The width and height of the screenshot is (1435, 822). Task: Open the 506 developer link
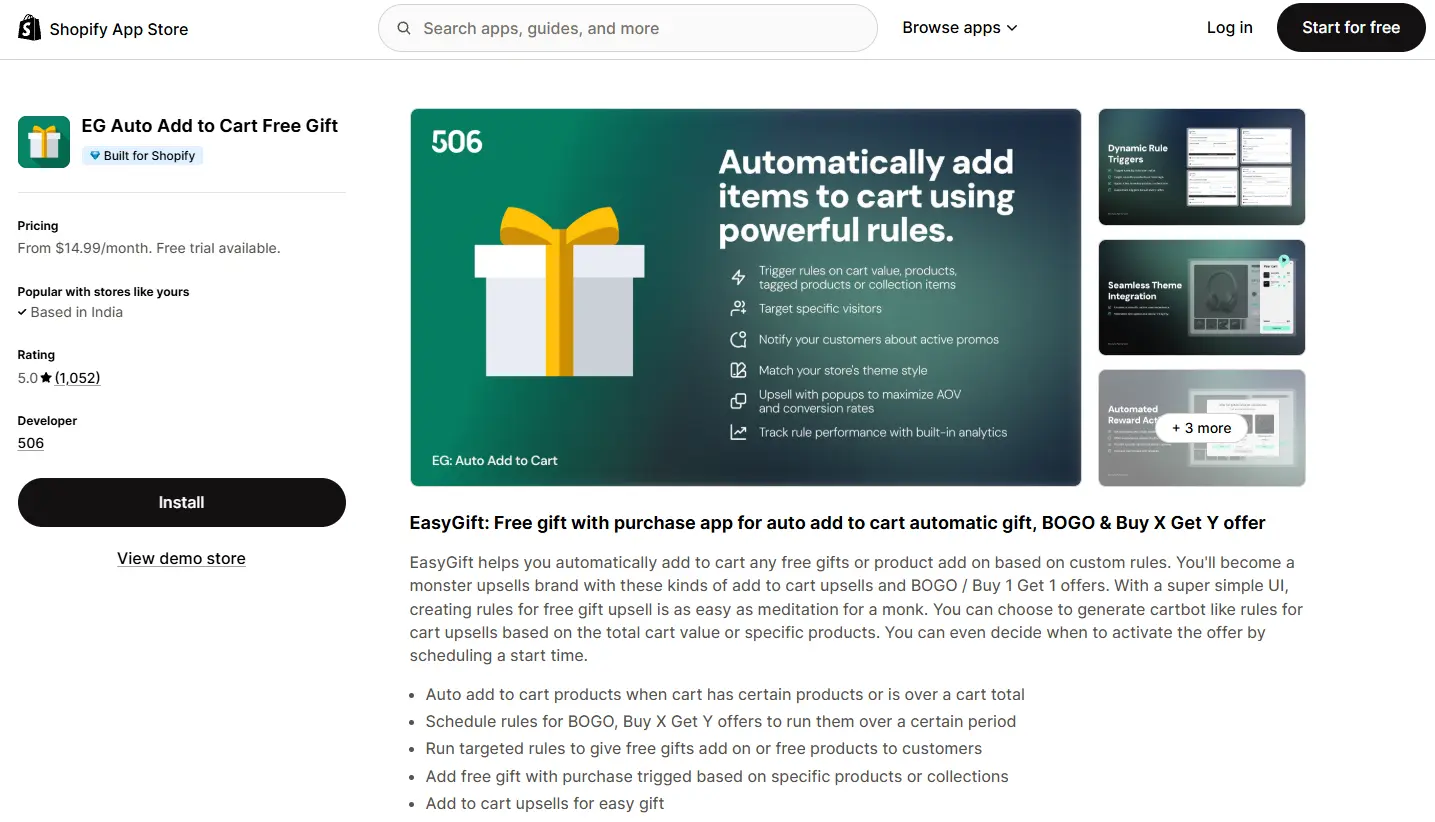31,443
